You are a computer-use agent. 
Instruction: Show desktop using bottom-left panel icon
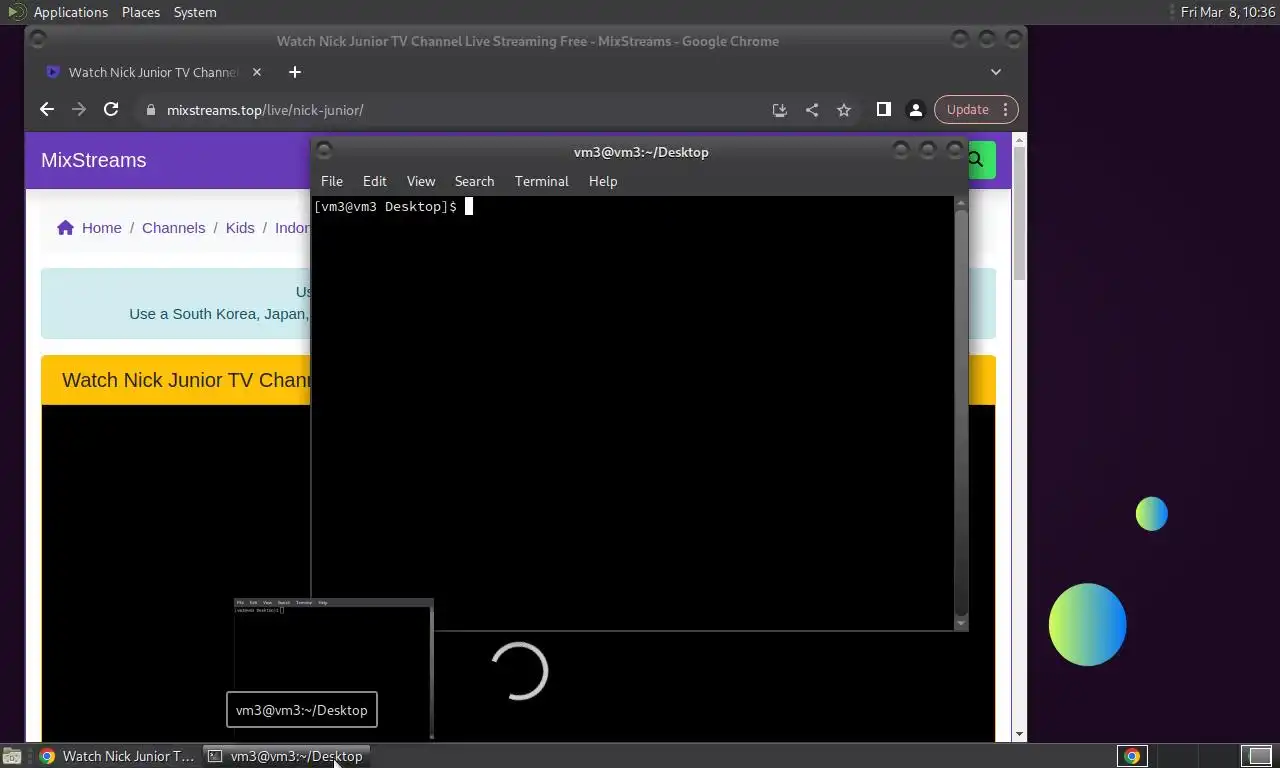click(x=12, y=757)
